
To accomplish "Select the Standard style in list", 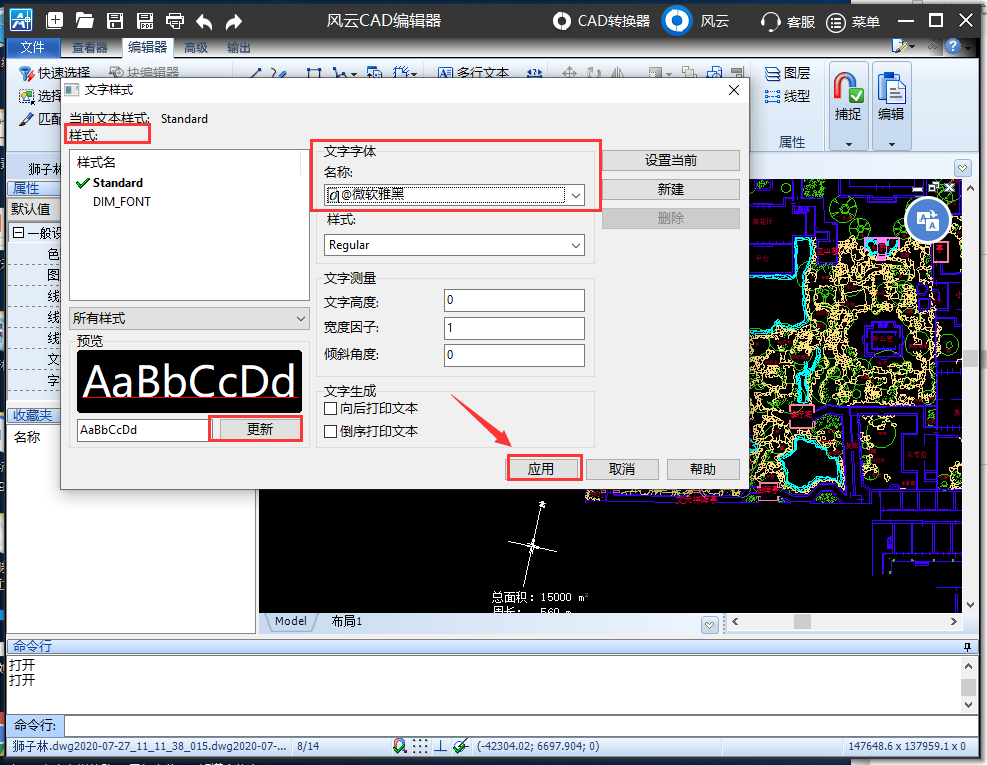I will (118, 183).
